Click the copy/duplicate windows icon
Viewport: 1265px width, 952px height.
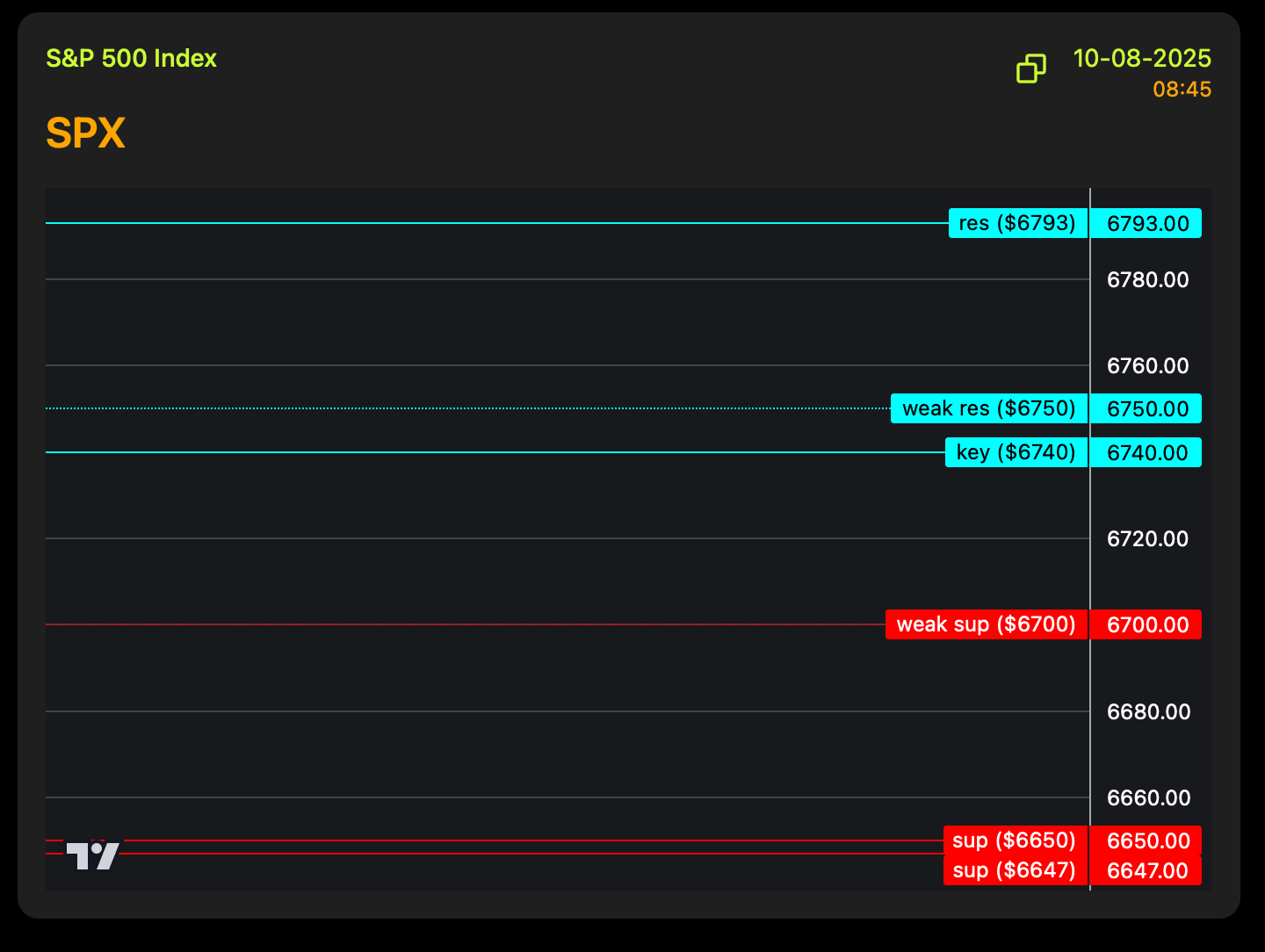(1031, 69)
